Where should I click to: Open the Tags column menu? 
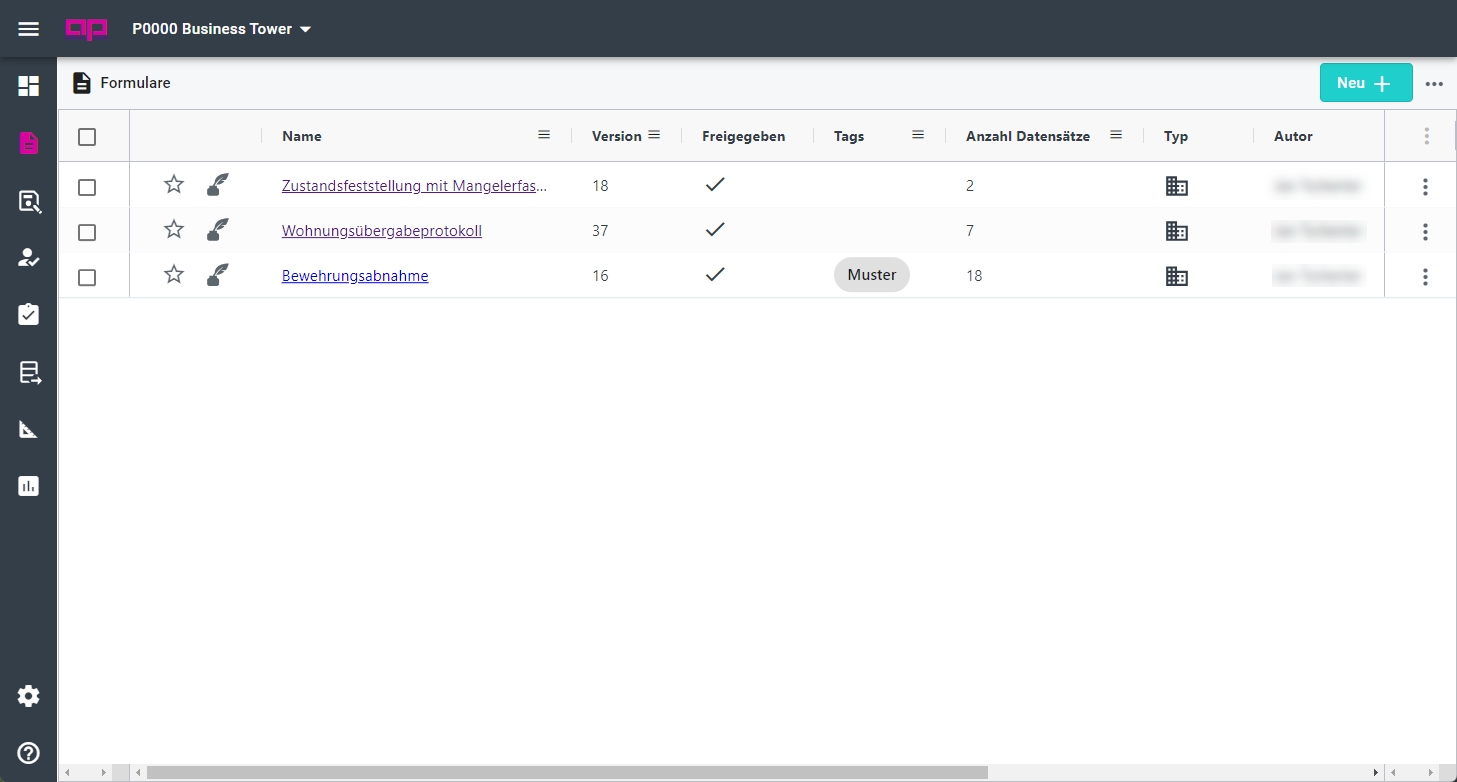click(918, 135)
